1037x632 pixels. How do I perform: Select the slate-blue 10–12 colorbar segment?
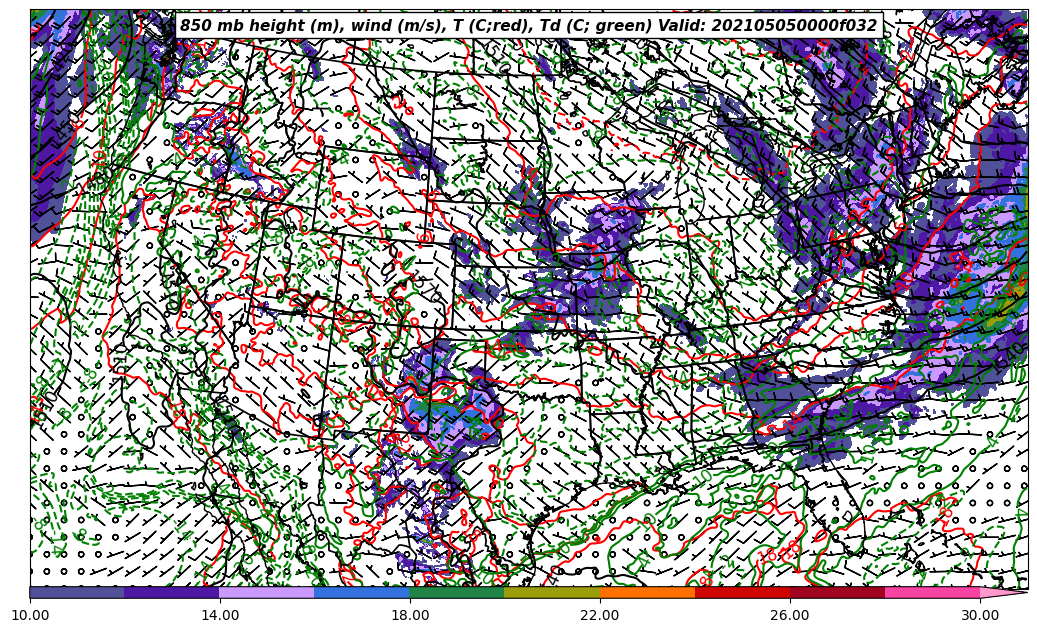[77, 592]
